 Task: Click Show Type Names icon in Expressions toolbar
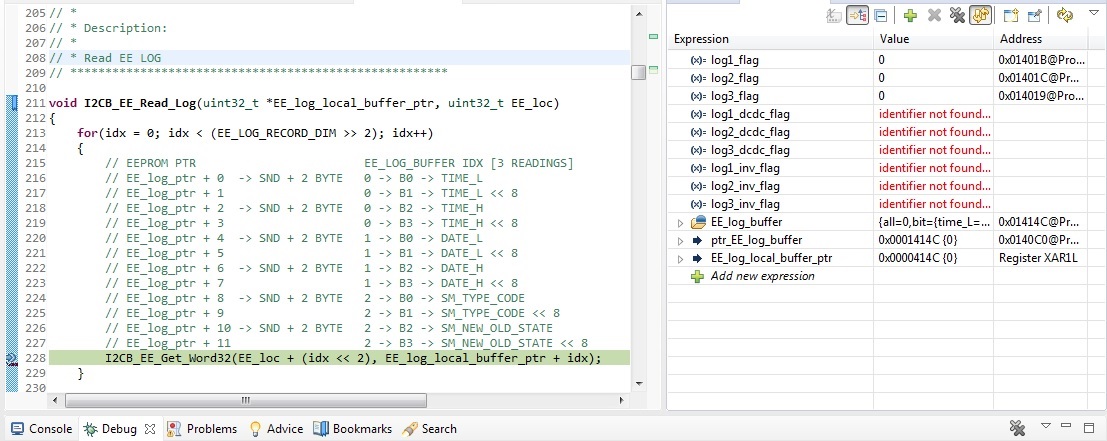pos(834,15)
